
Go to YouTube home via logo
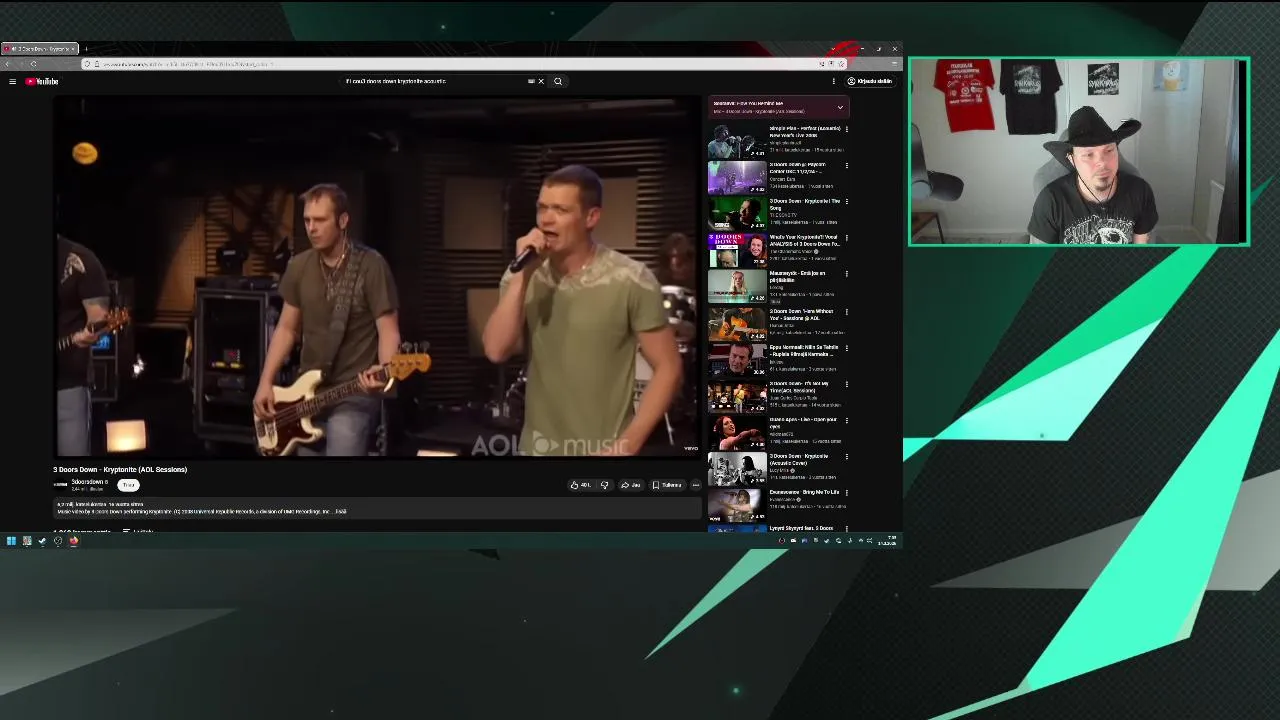coord(43,81)
